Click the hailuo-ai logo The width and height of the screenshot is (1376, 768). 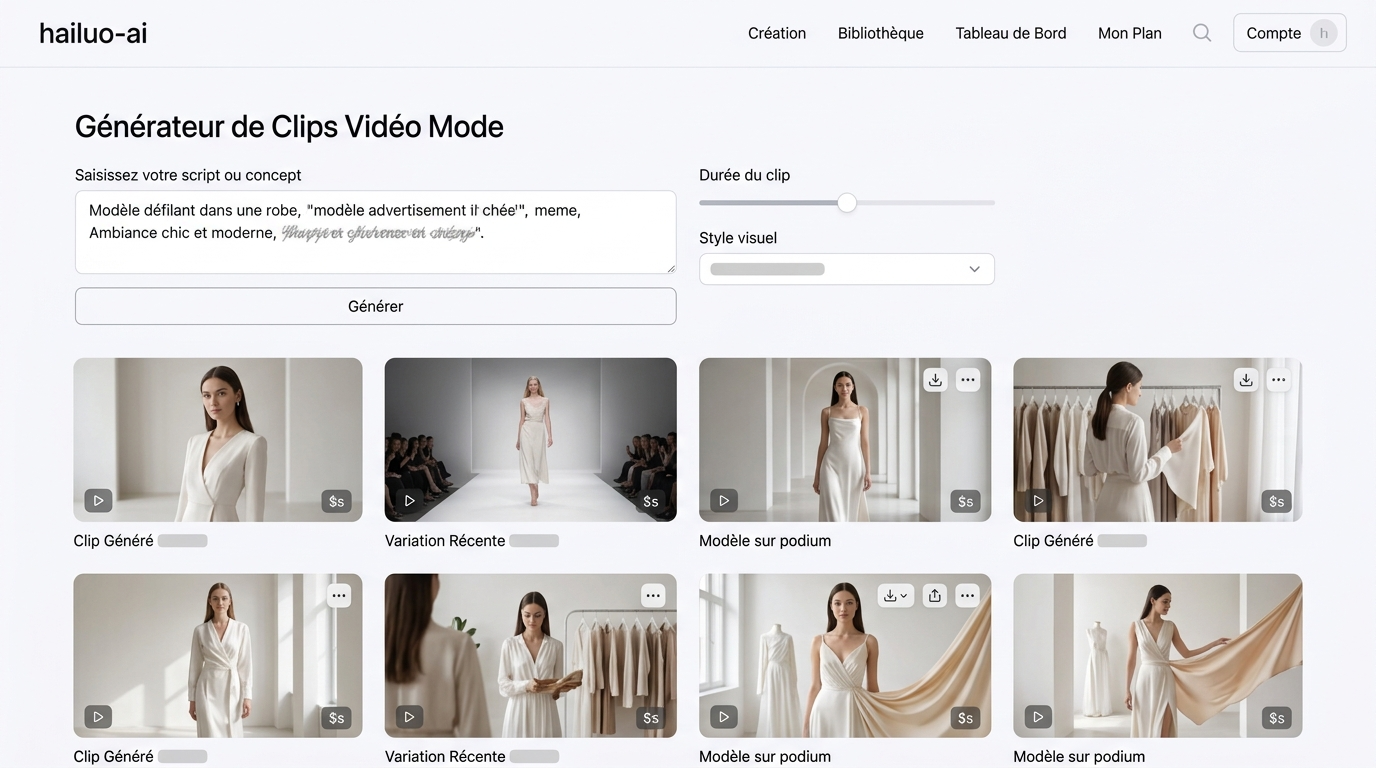[x=93, y=33]
